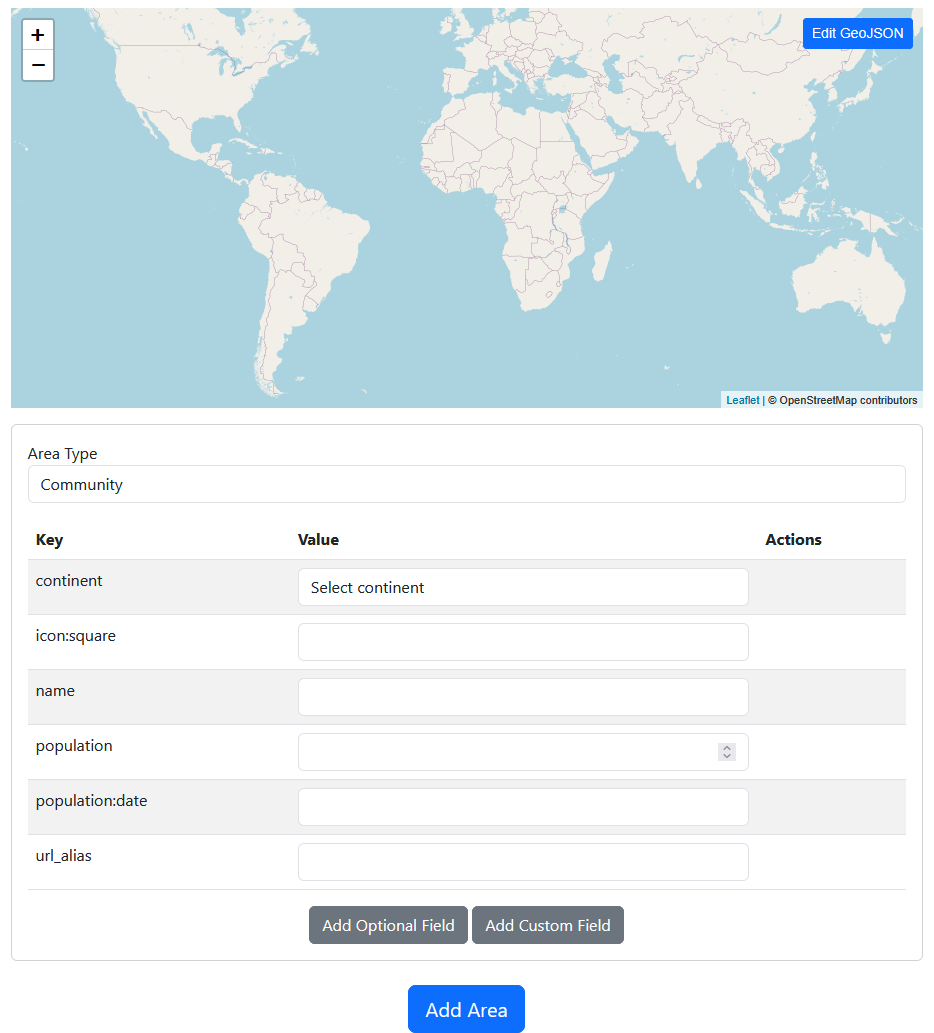Click the population spinner arrows
This screenshot has height=1033, width=934.
click(x=727, y=752)
